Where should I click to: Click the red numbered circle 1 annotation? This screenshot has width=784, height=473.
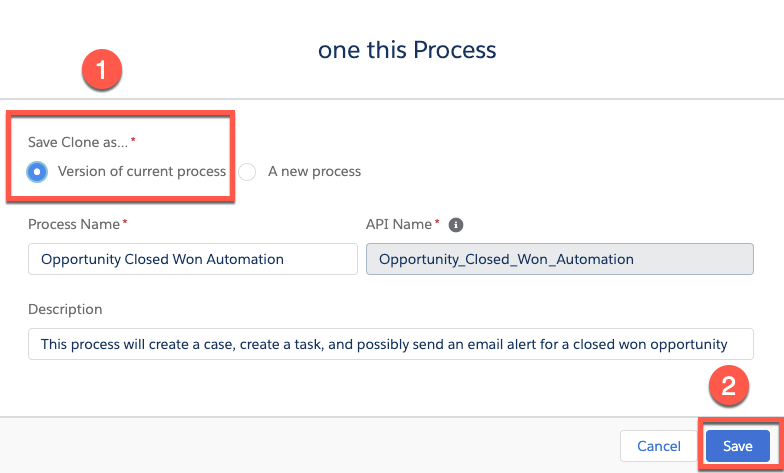pyautogui.click(x=102, y=69)
